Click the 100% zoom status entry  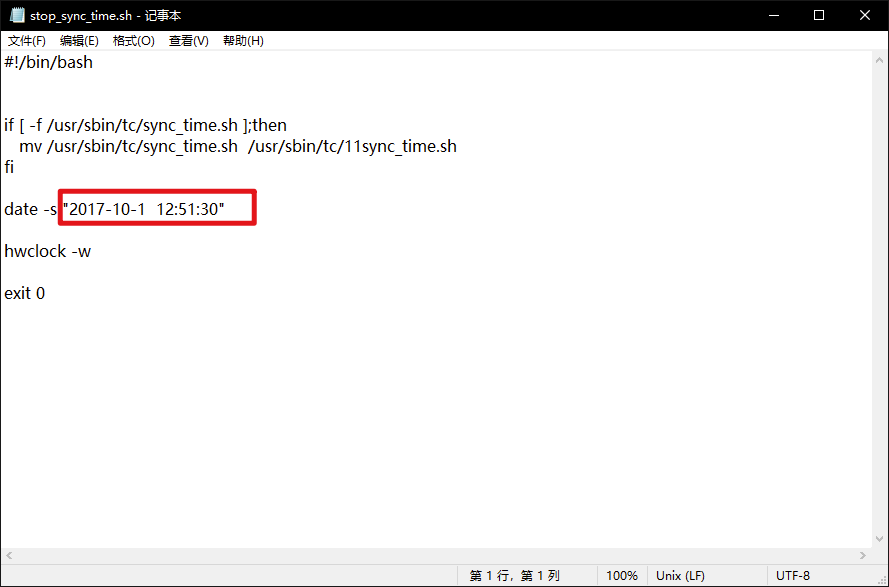point(621,576)
